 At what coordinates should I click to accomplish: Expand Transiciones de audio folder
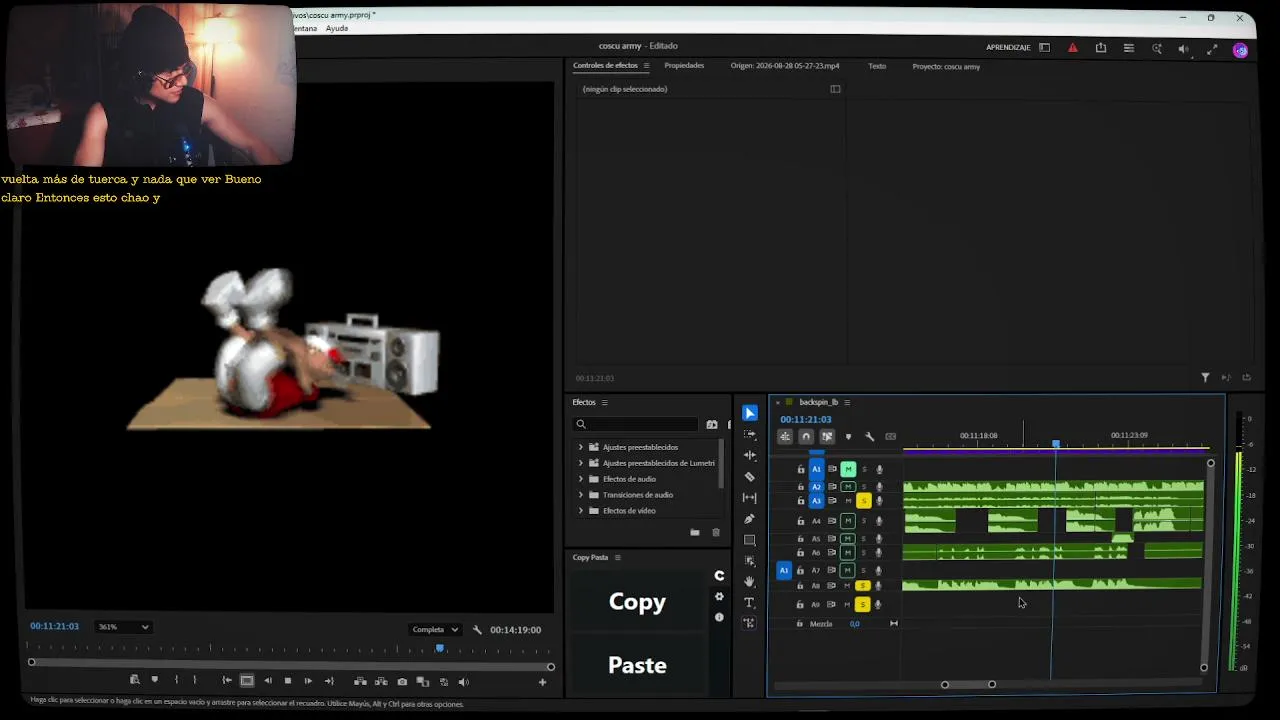coord(581,495)
